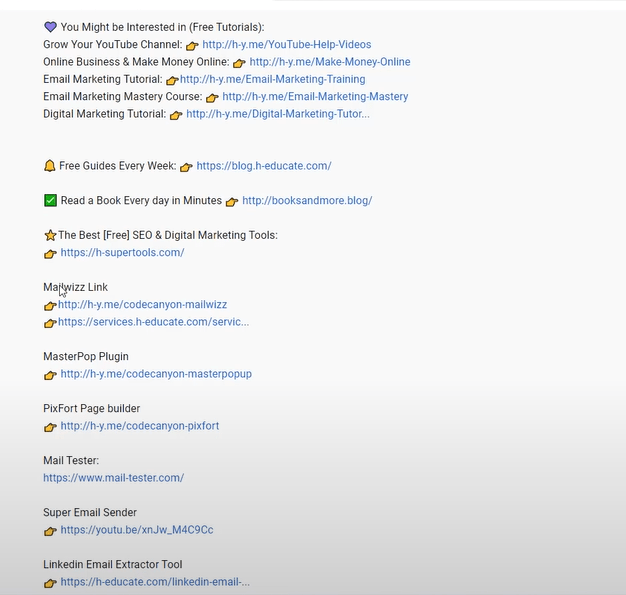The height and width of the screenshot is (595, 626).
Task: Select the 'Mailwizz Link' heading text
Action: 75,287
